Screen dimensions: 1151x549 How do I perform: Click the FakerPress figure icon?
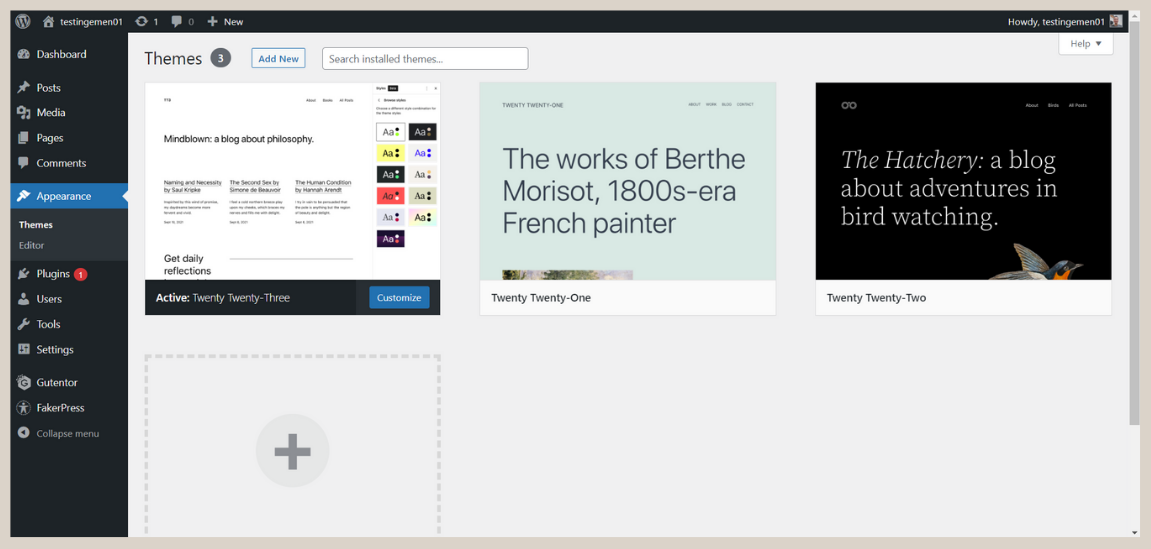(23, 407)
